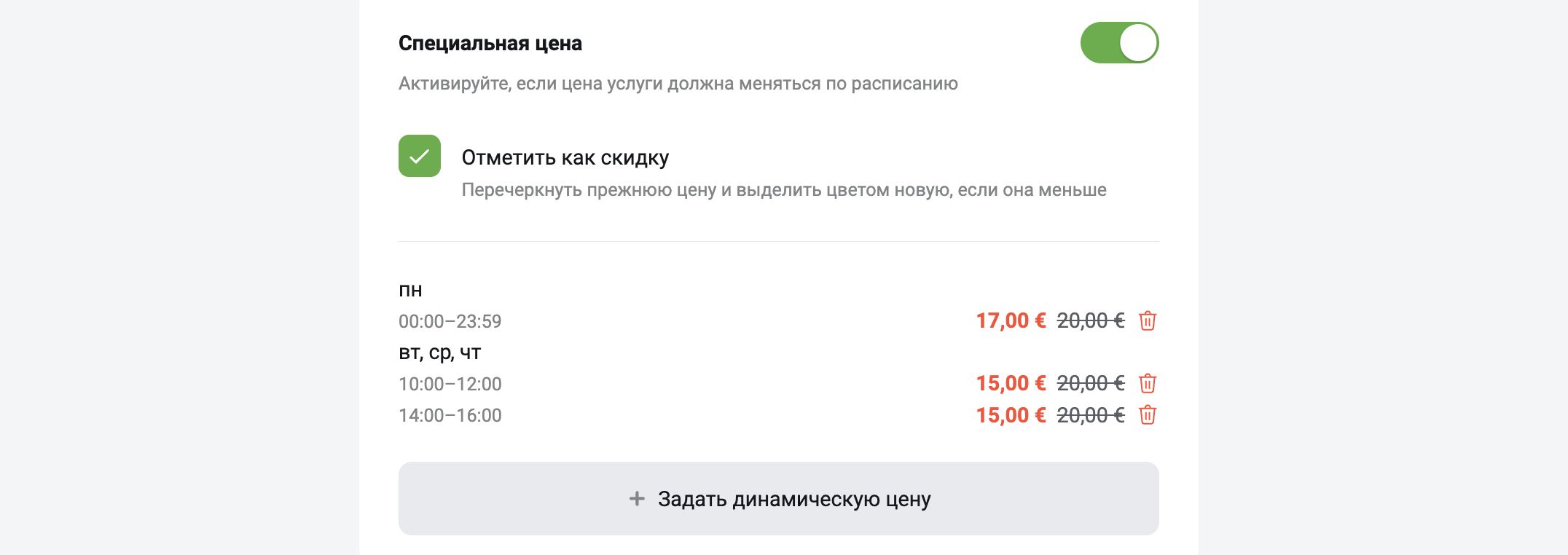The height and width of the screenshot is (555, 1568).
Task: Click the schedule activation hint text
Action: pos(678,84)
